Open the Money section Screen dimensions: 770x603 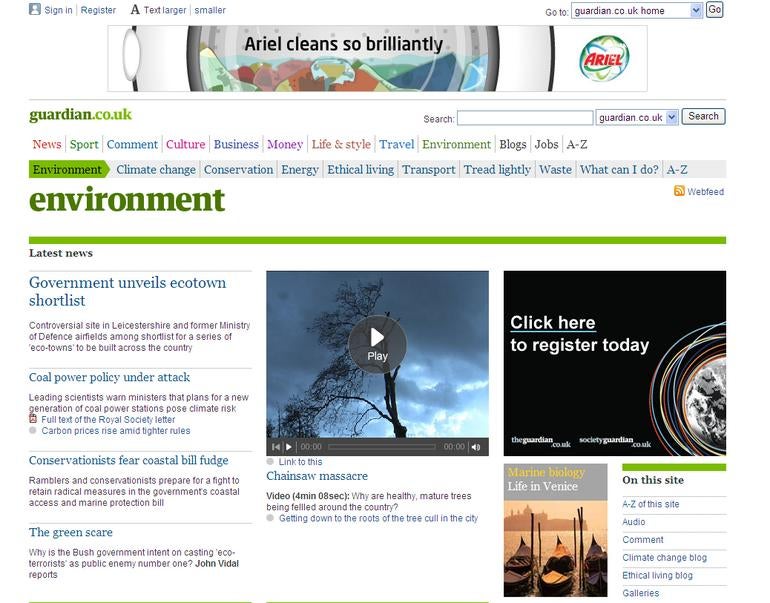(285, 144)
